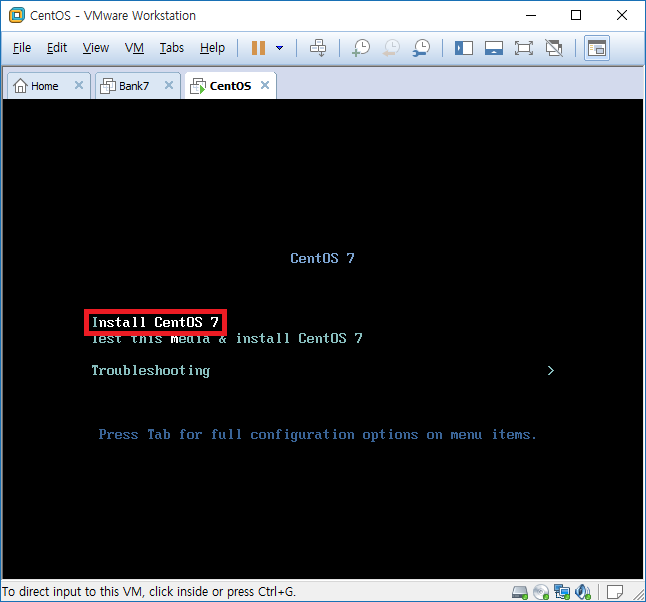Image resolution: width=646 pixels, height=602 pixels.
Task: Close the CentOS tab
Action: click(x=265, y=85)
